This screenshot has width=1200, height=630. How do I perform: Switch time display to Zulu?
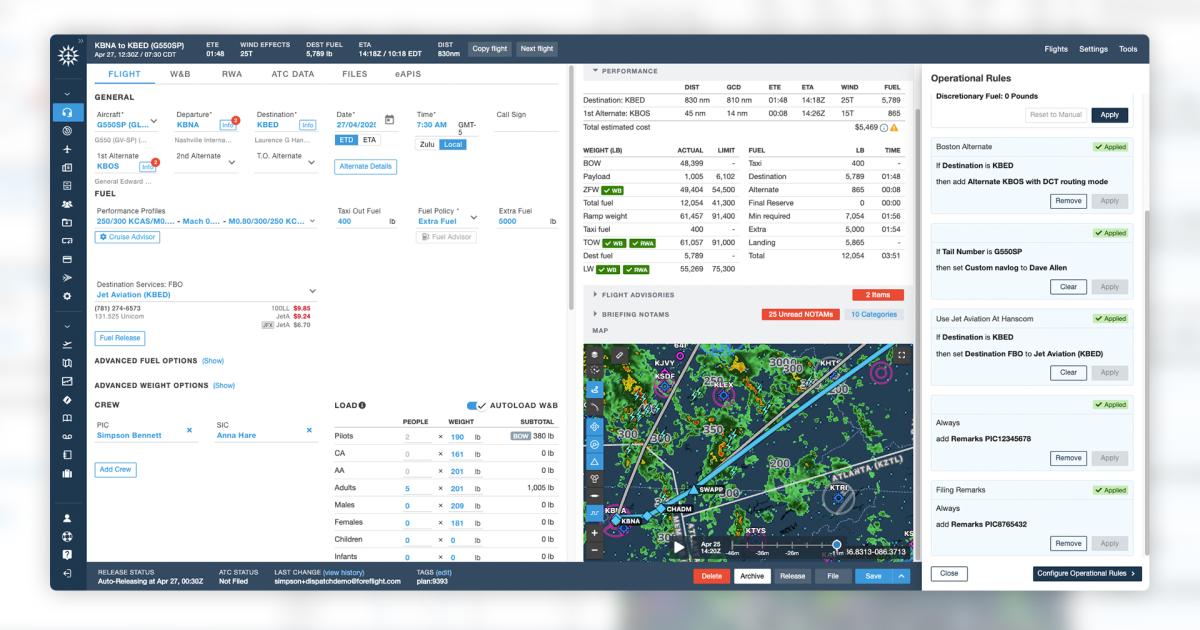point(427,144)
